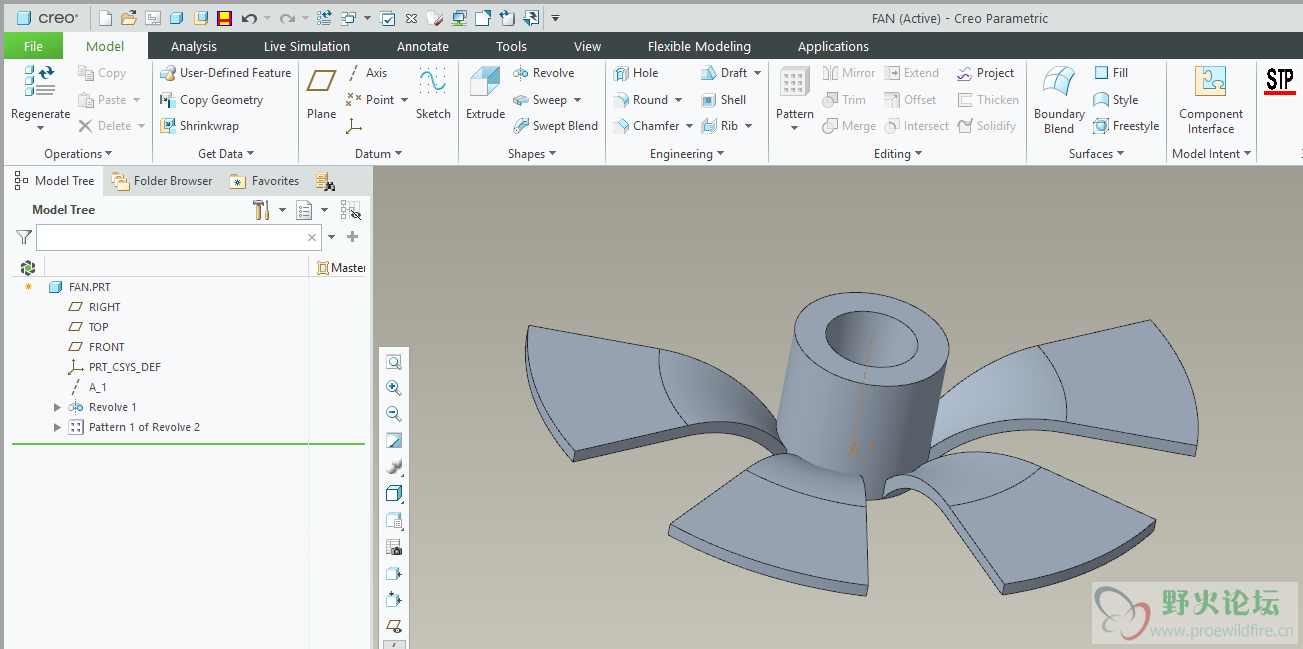Open model tree settings hammer dropdown
The image size is (1303, 649).
pos(282,210)
